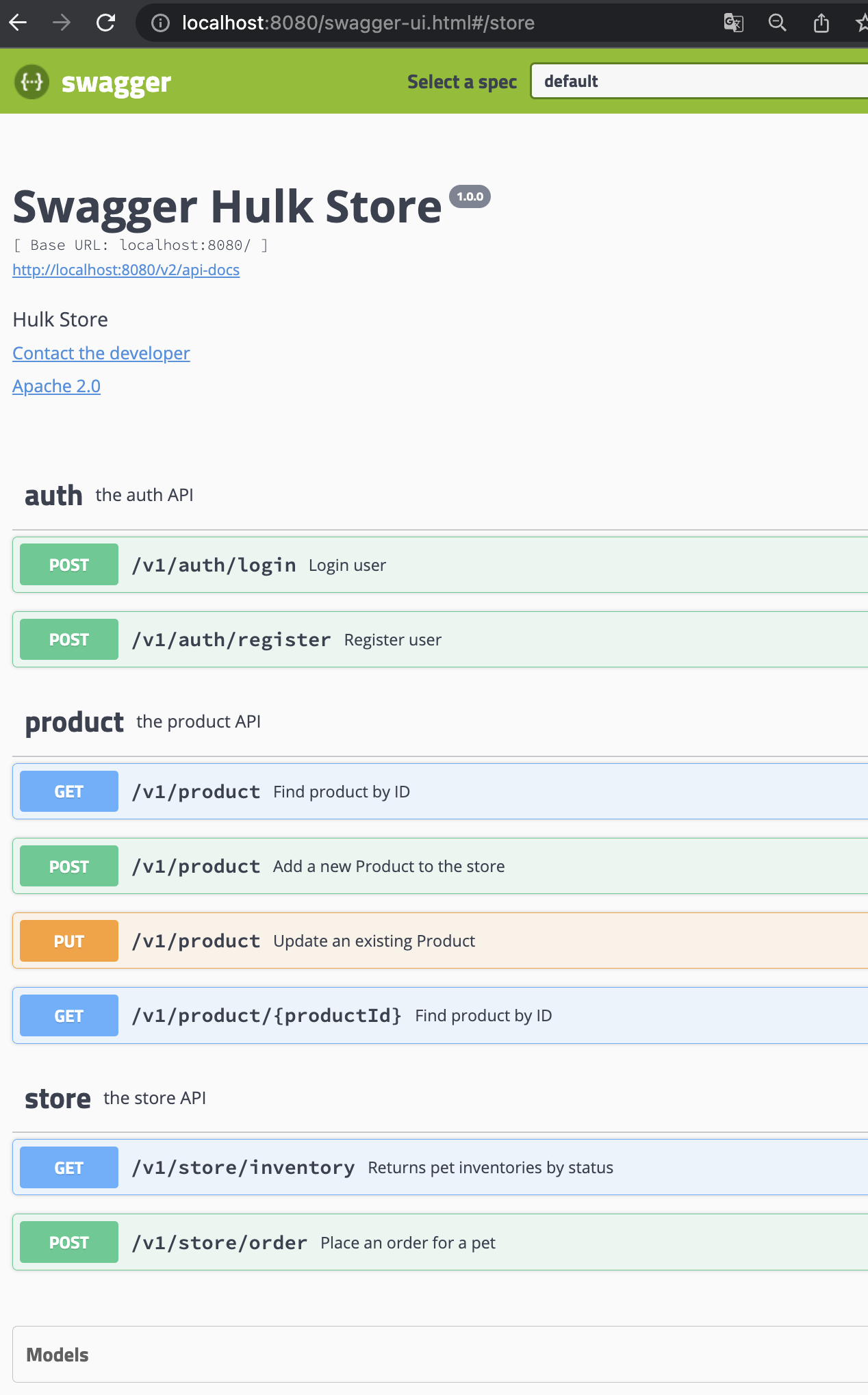Open the Select a spec dropdown
Image resolution: width=868 pixels, height=1395 pixels.
tap(698, 81)
